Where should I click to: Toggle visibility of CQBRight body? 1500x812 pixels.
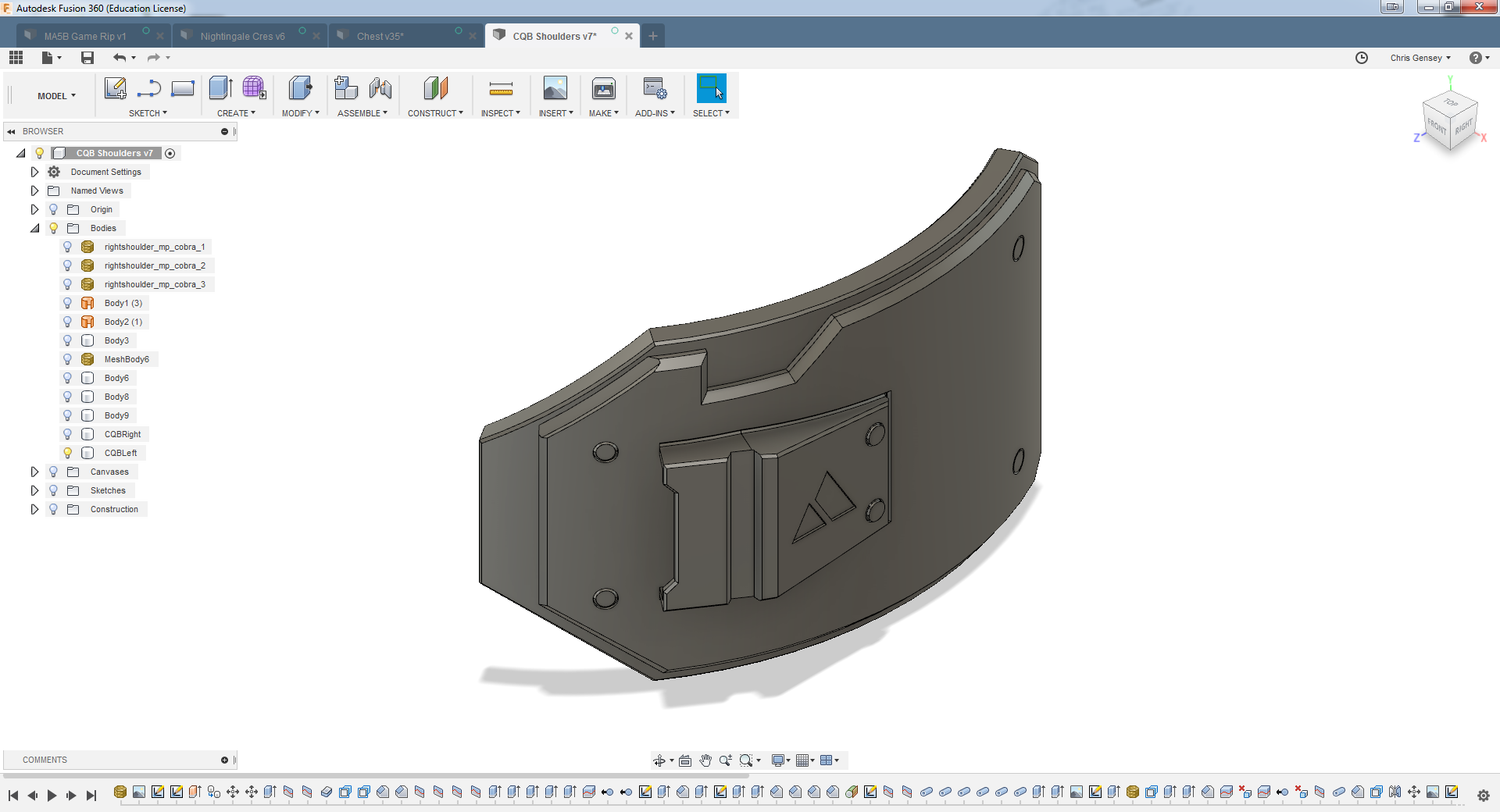[68, 434]
